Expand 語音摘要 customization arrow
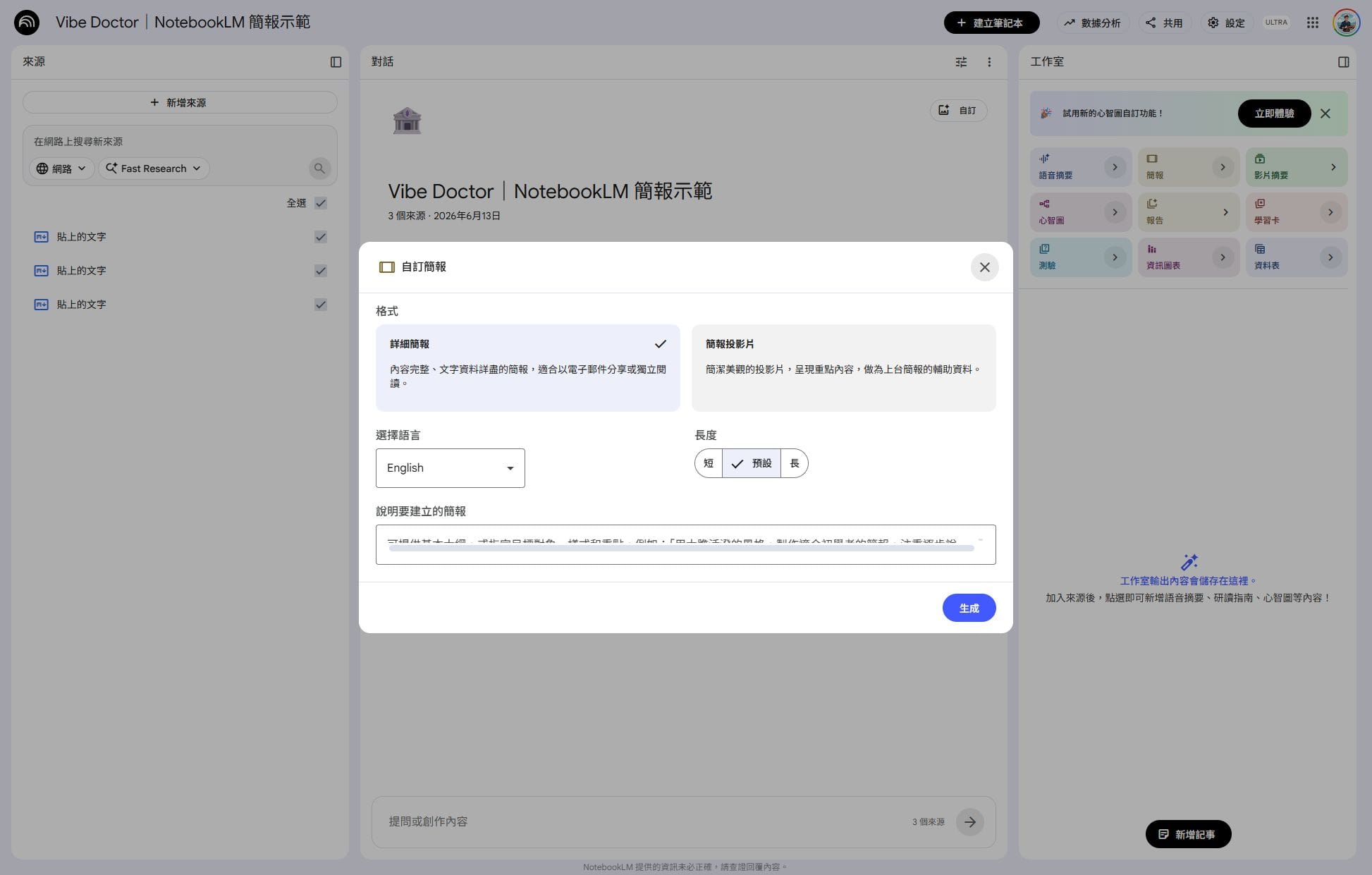This screenshot has height=875, width=1372. coord(1115,167)
